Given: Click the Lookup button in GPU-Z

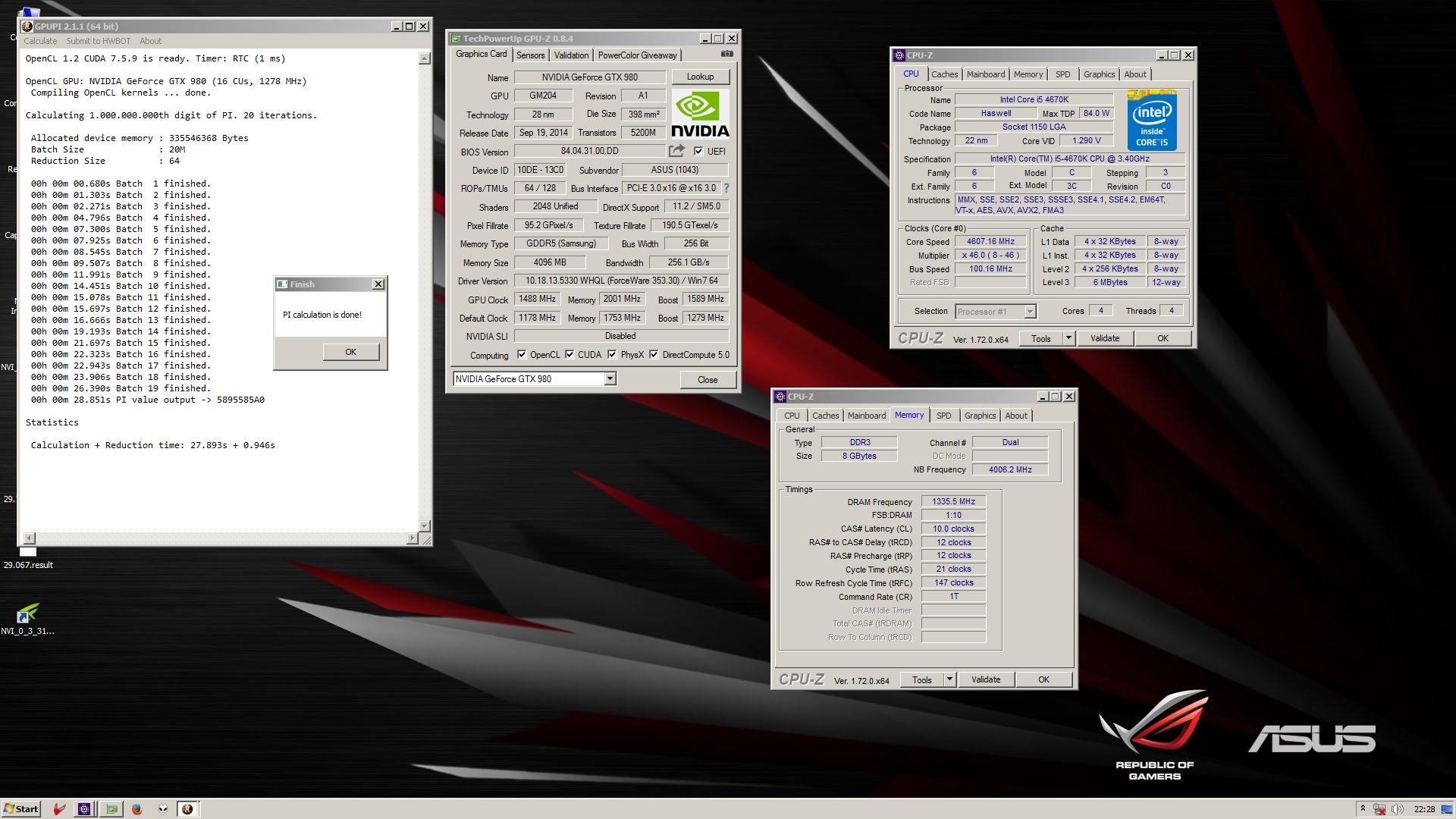Looking at the screenshot, I should click(x=700, y=77).
